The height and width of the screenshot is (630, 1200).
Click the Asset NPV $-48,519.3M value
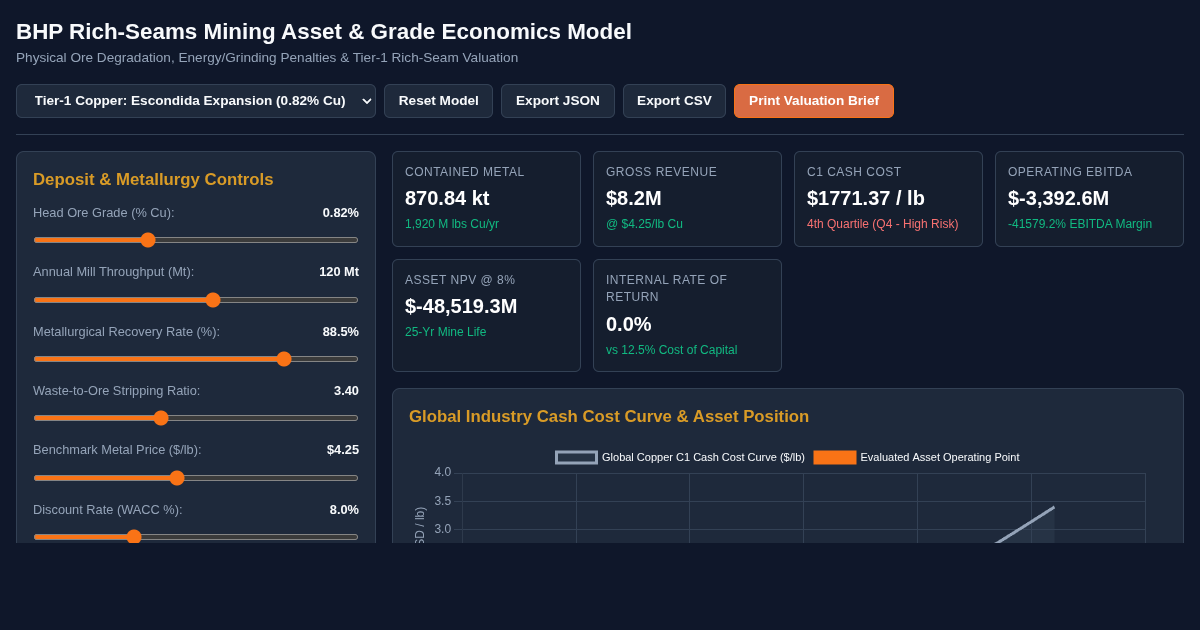[x=461, y=306]
